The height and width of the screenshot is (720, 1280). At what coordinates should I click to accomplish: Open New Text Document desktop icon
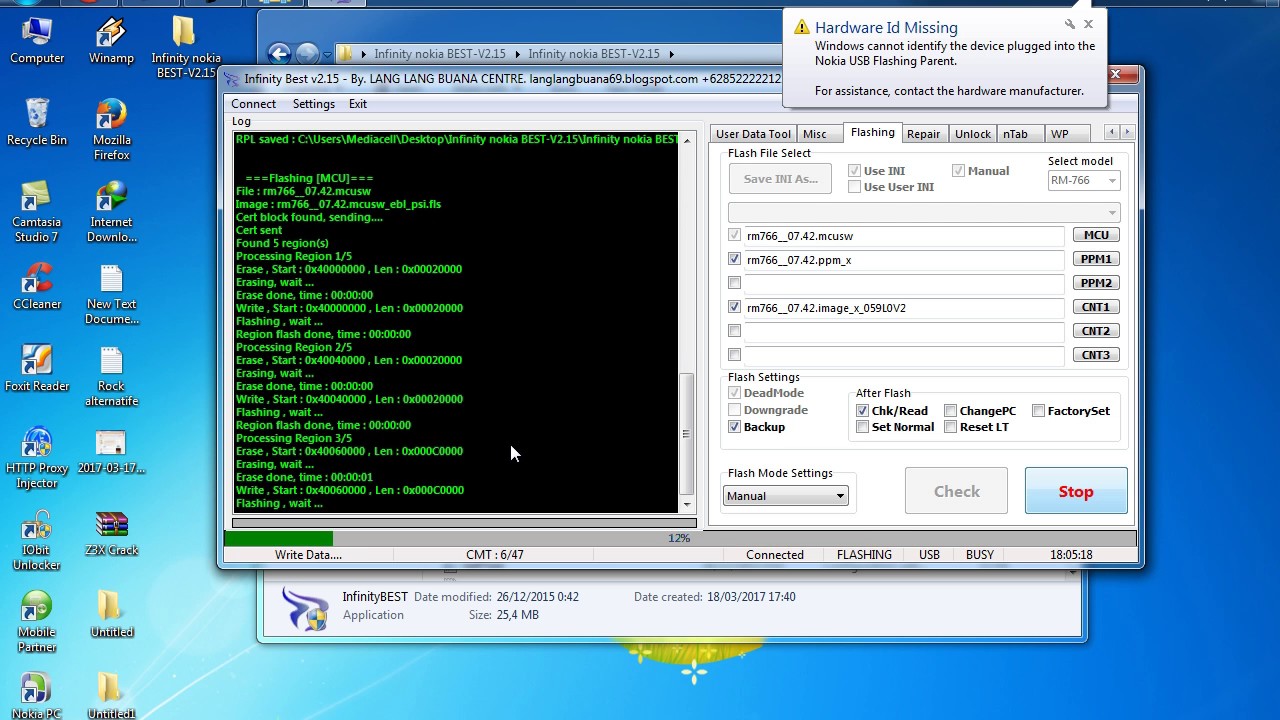[x=111, y=293]
